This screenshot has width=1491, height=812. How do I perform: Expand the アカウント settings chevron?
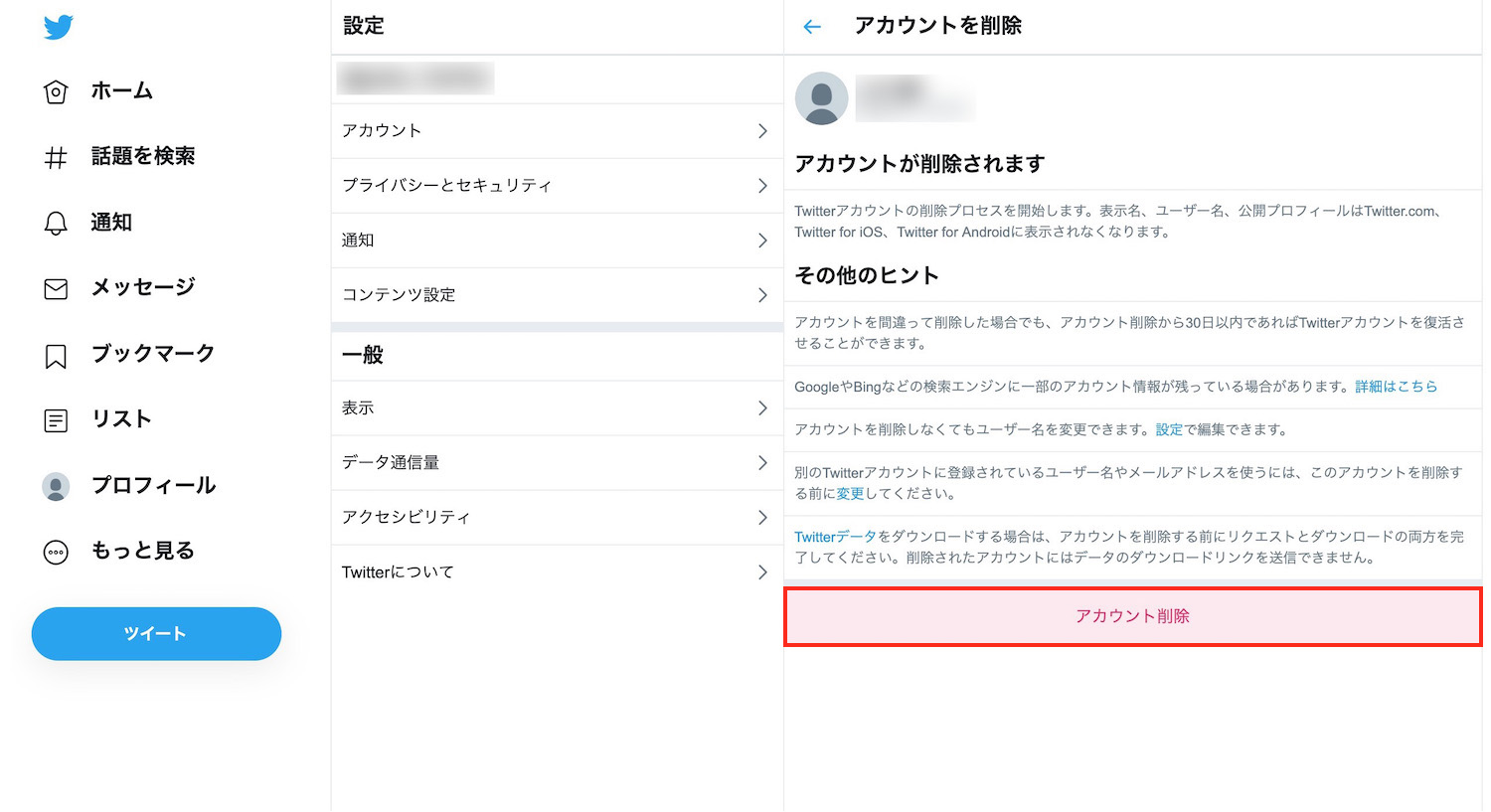point(762,131)
